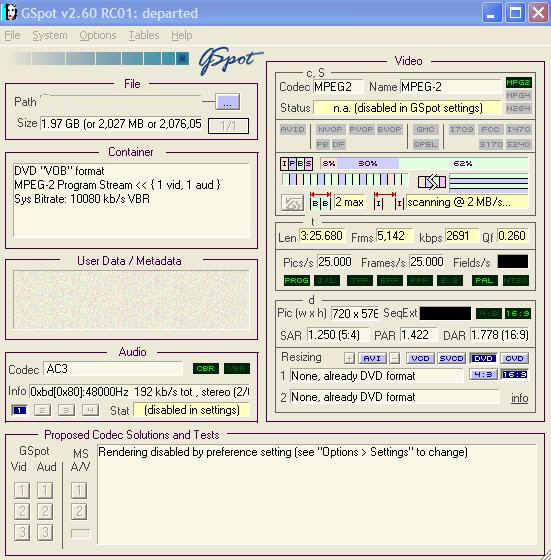Viewport: 551px width, 560px height.
Task: Click the QPEL indicator badge
Action: tap(425, 144)
